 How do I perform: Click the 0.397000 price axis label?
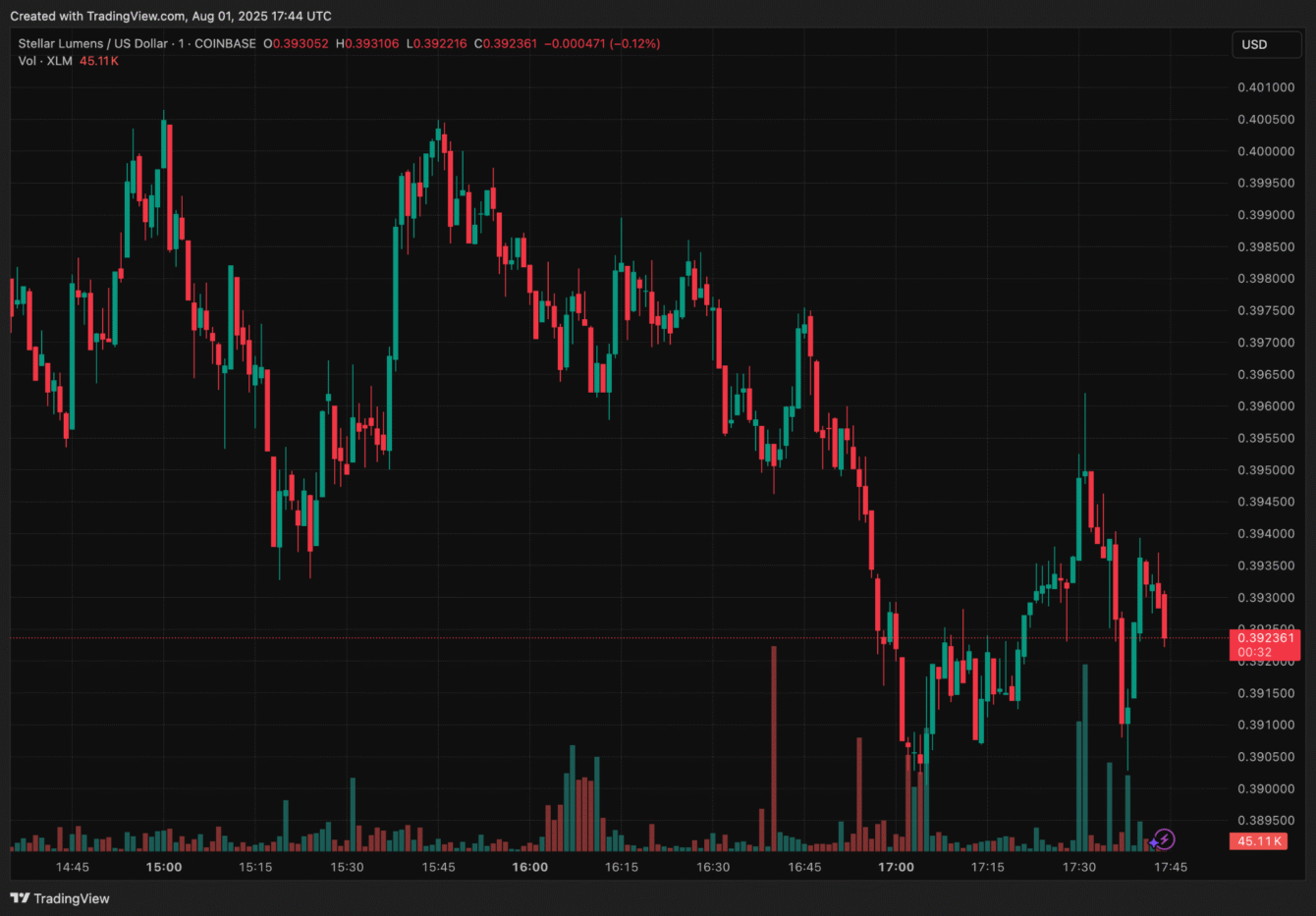[1266, 343]
